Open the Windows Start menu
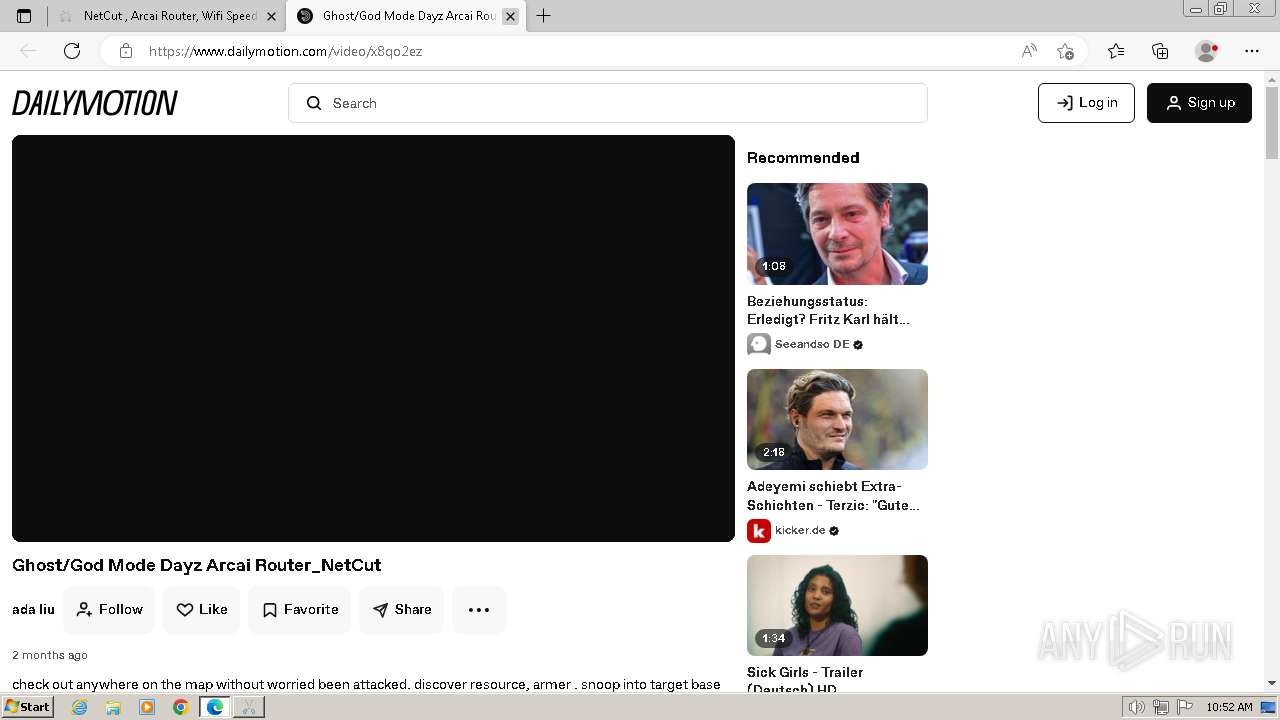The width and height of the screenshot is (1280, 720). [x=27, y=707]
